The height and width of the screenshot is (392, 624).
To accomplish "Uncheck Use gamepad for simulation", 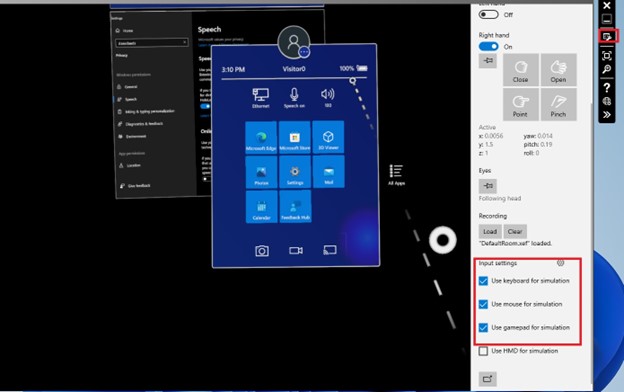I will [x=483, y=328].
